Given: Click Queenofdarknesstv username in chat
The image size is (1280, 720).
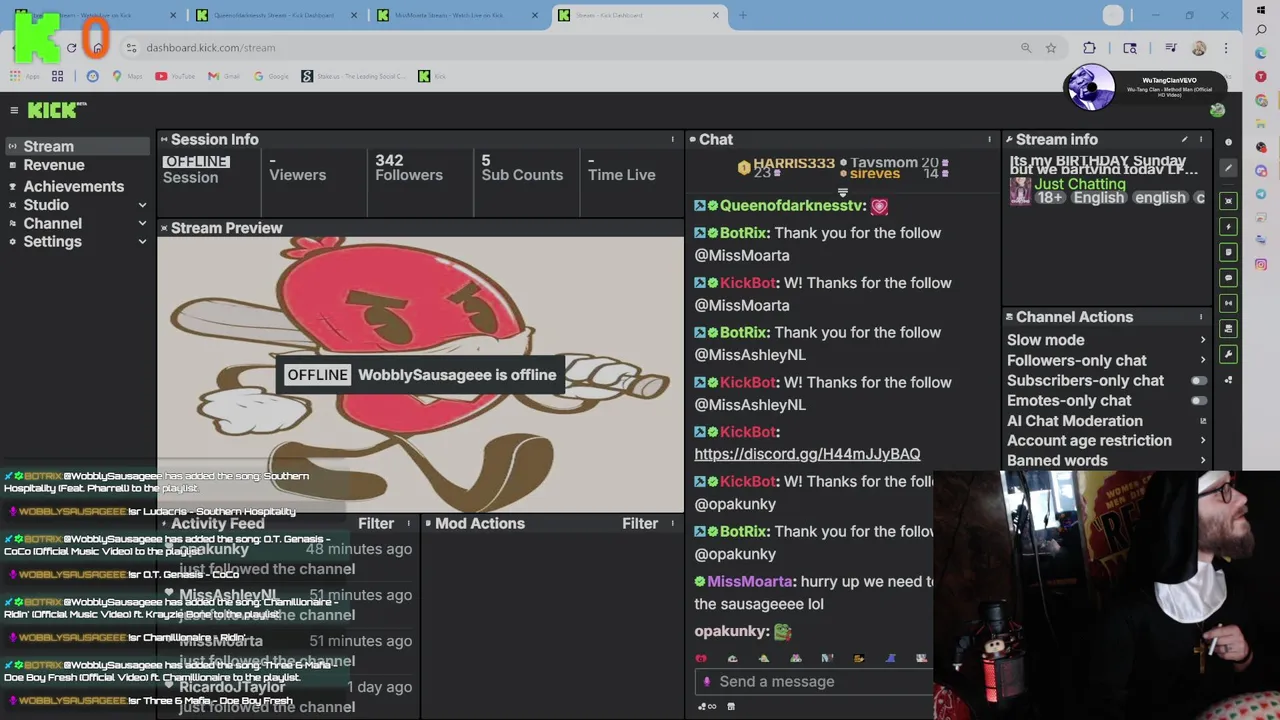Looking at the screenshot, I should tap(792, 206).
